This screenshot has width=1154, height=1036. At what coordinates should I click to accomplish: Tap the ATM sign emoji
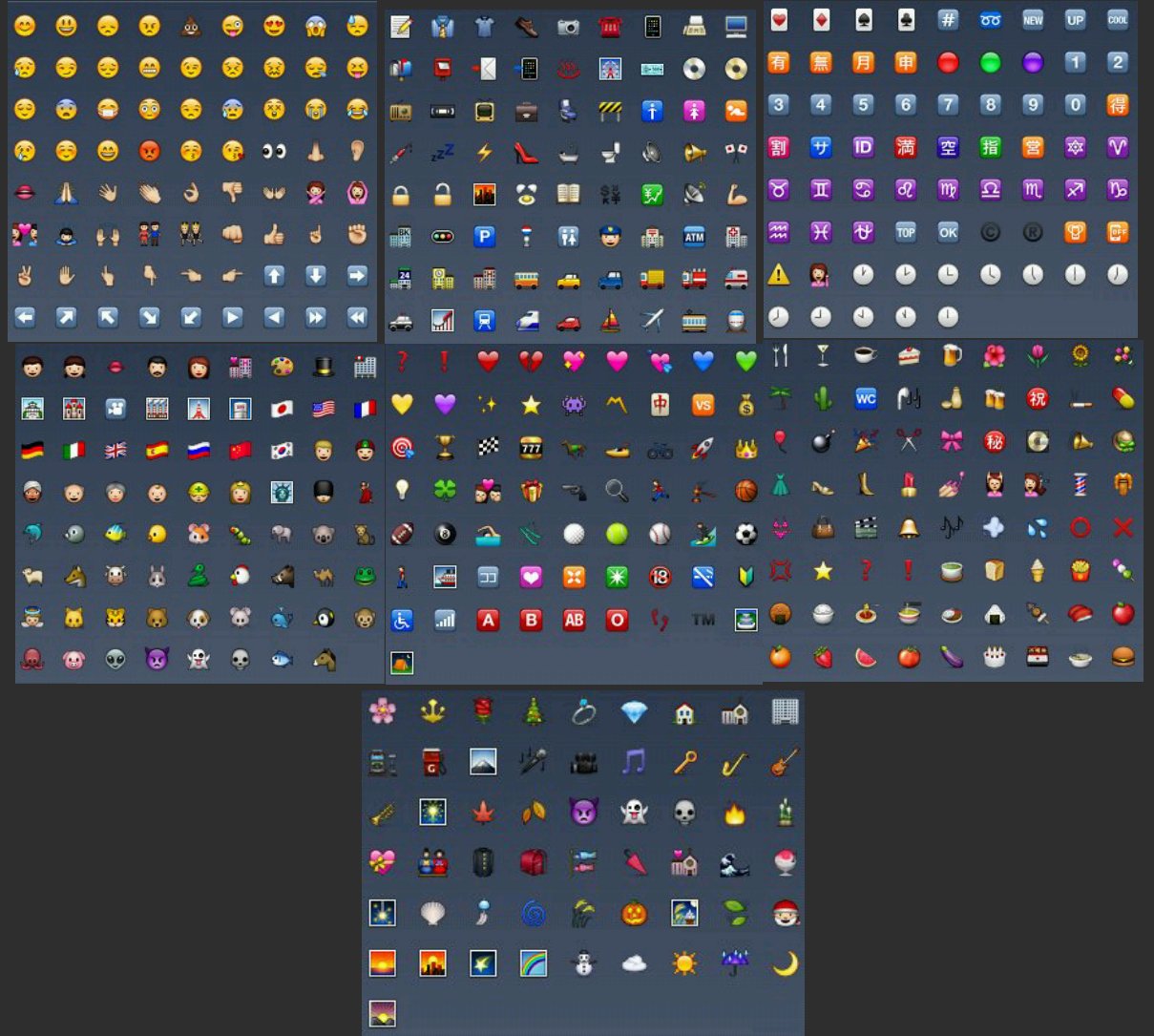point(694,236)
